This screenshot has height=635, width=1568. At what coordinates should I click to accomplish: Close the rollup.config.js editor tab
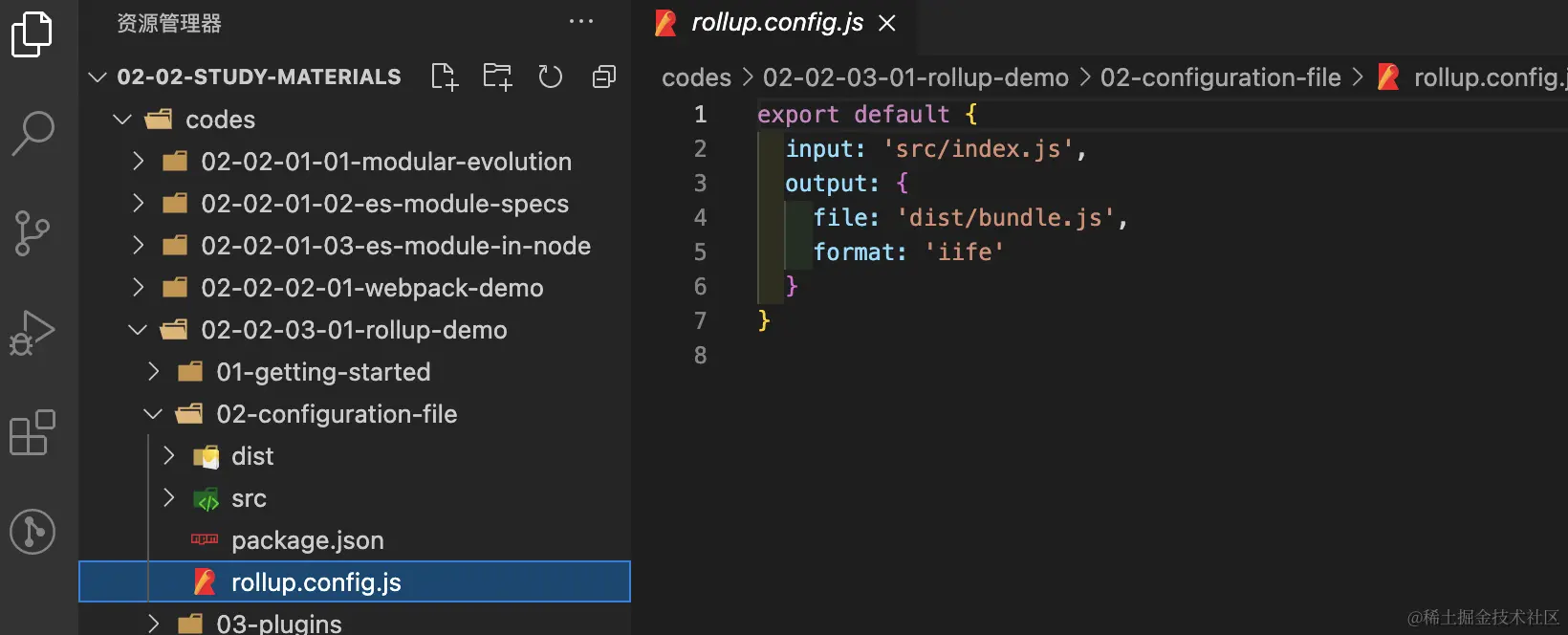887,23
